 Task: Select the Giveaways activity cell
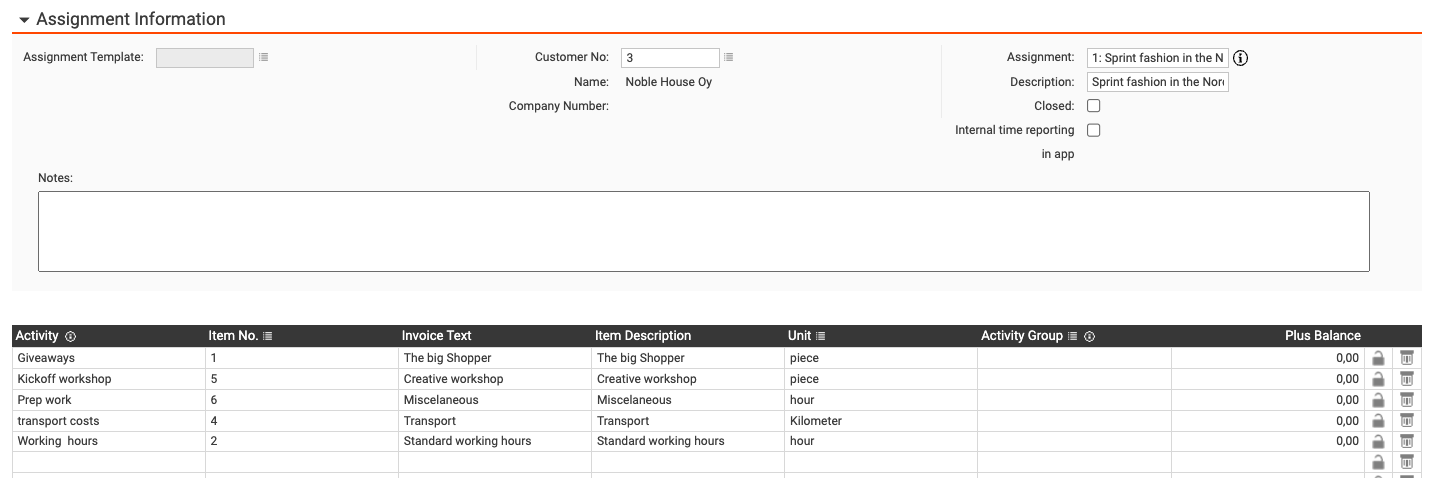pyautogui.click(x=108, y=358)
